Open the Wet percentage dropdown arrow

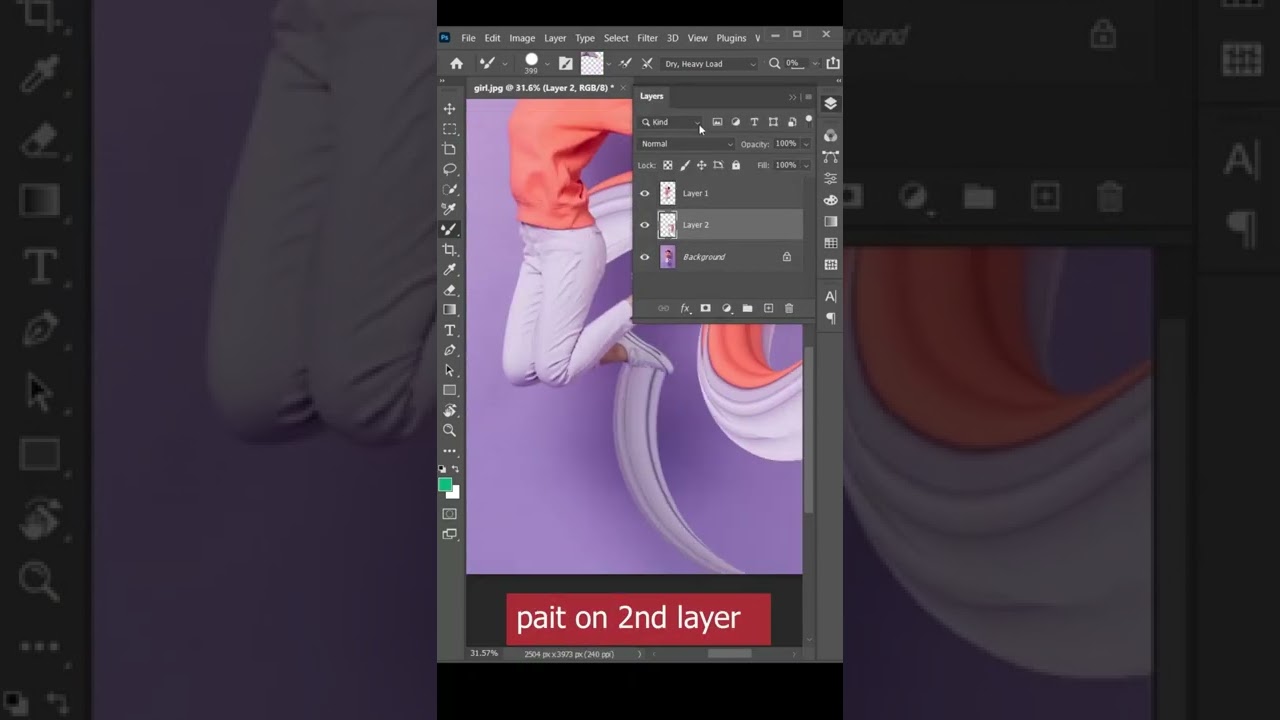[x=815, y=64]
